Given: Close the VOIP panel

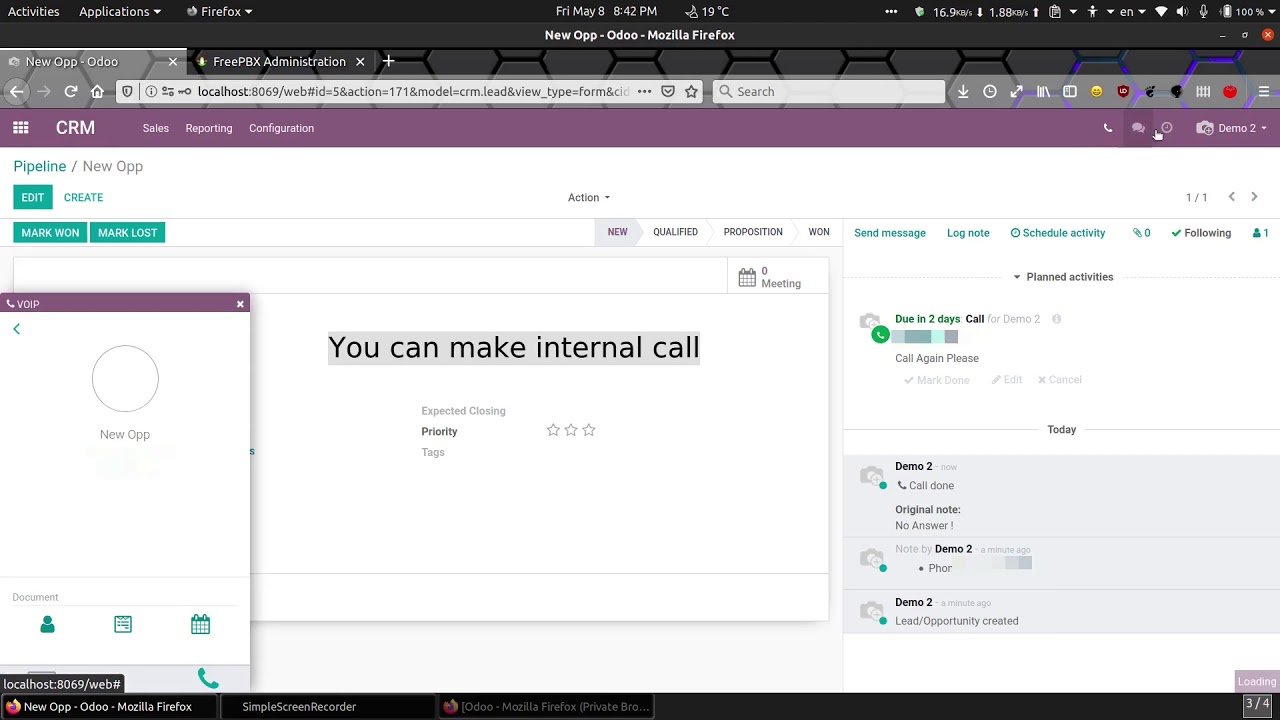Looking at the screenshot, I should pyautogui.click(x=240, y=304).
